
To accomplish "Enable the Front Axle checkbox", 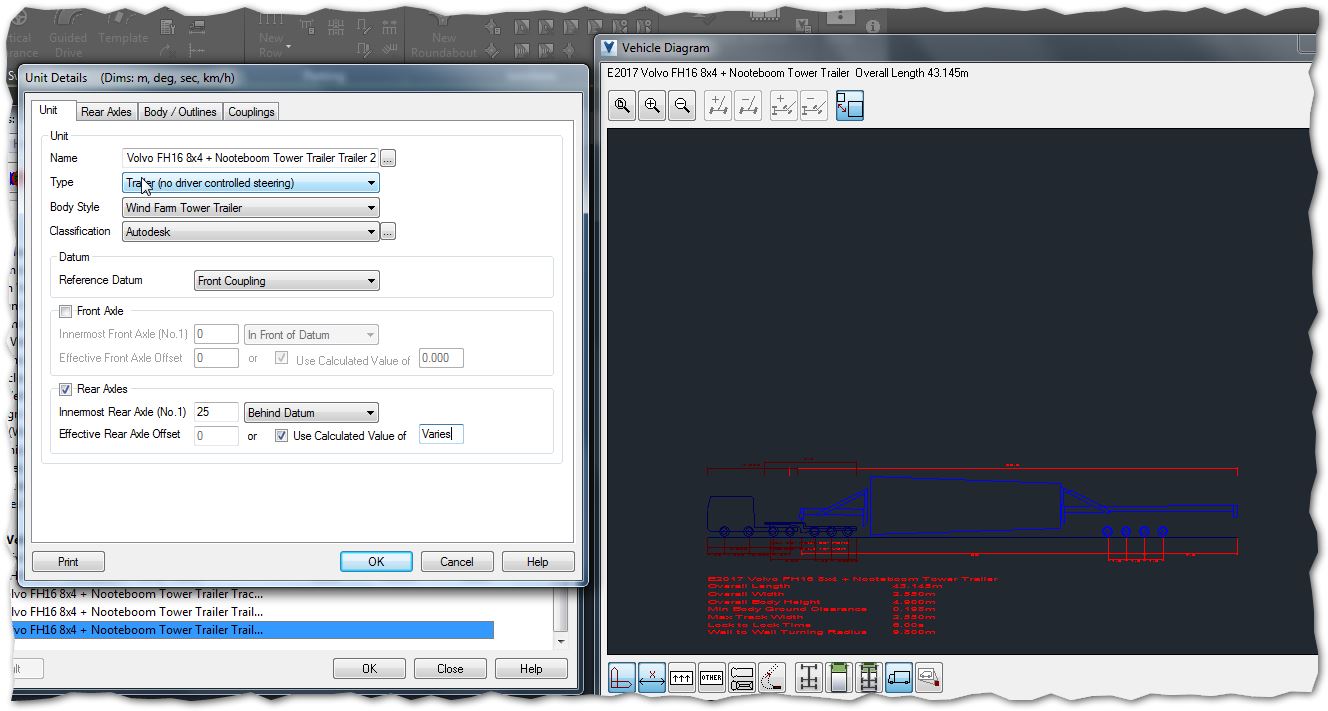I will 66,312.
